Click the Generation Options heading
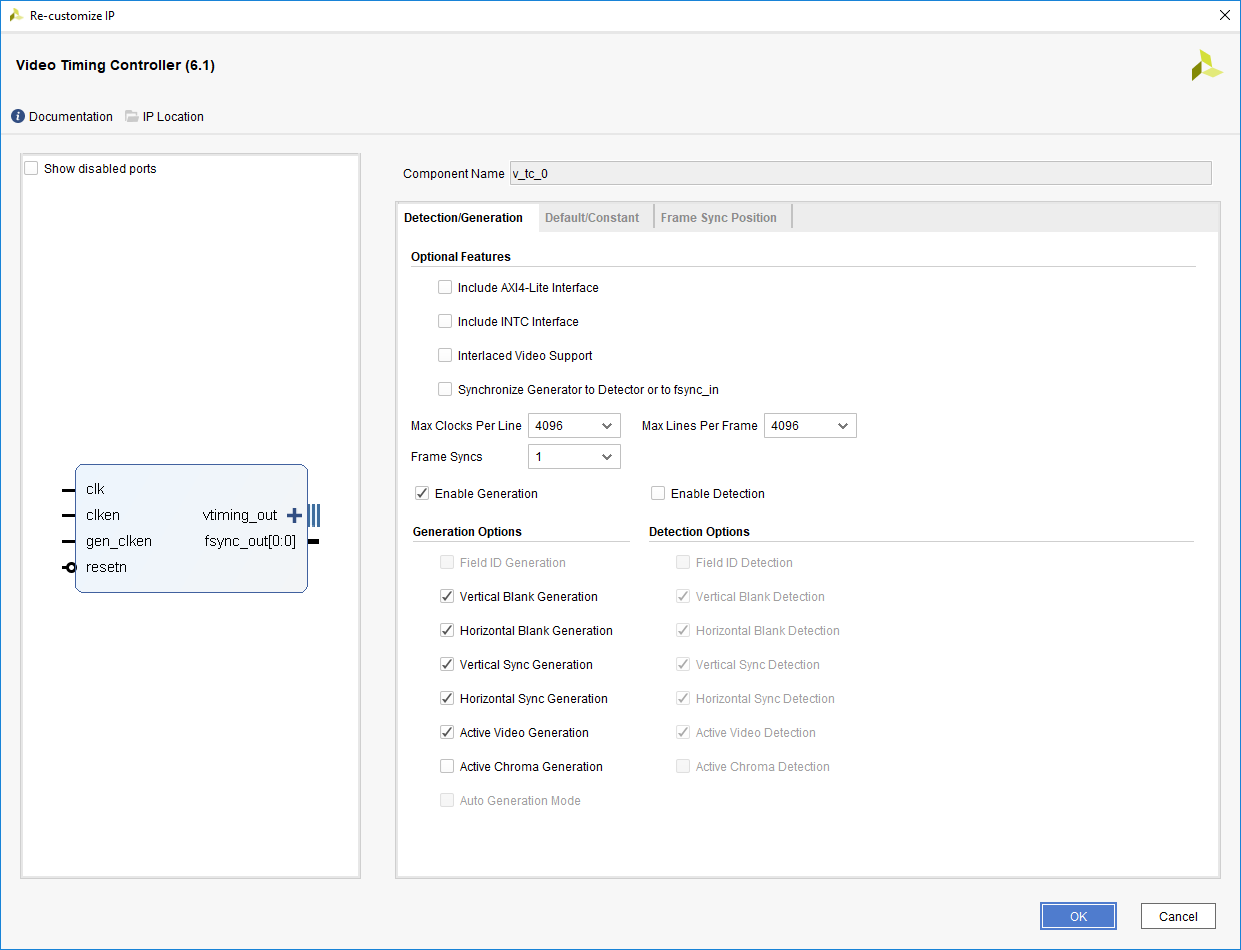 467,532
